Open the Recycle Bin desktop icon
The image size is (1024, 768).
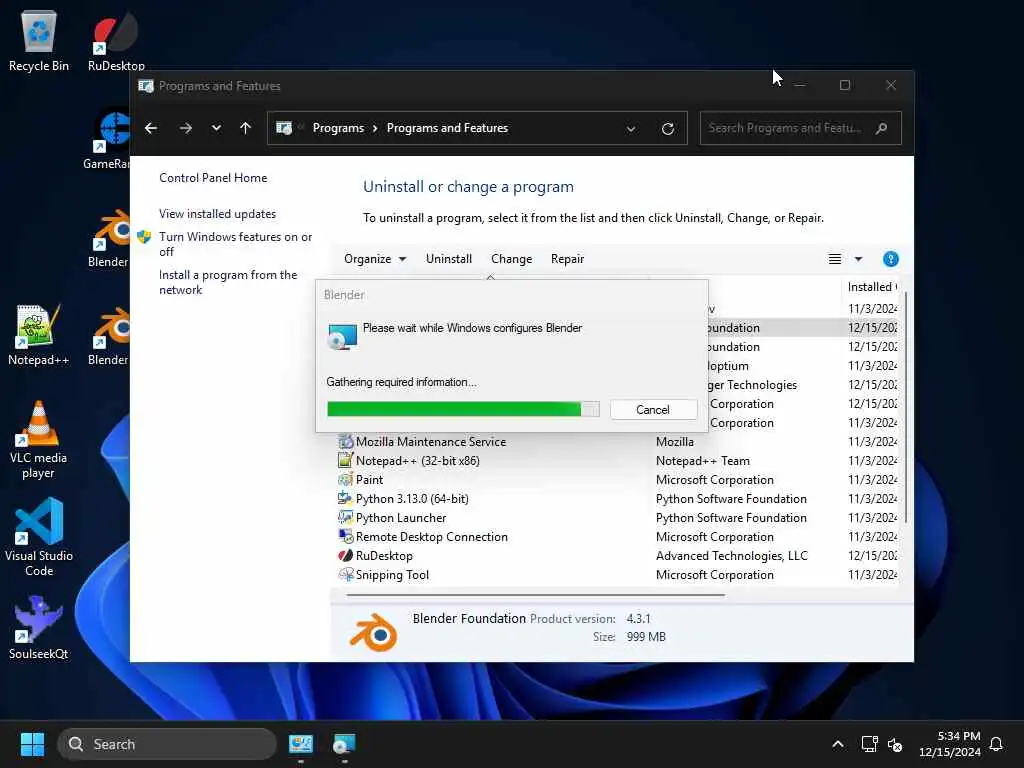coord(39,40)
